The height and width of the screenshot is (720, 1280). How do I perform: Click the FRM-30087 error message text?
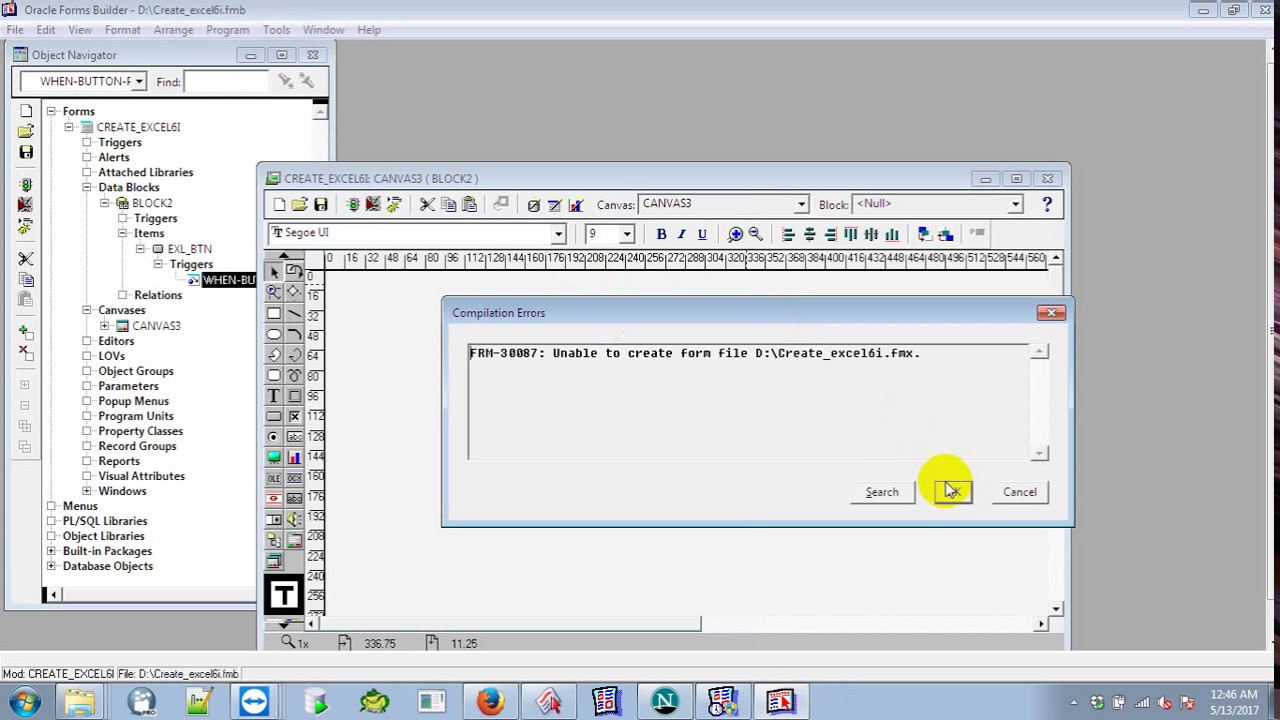pyautogui.click(x=694, y=353)
